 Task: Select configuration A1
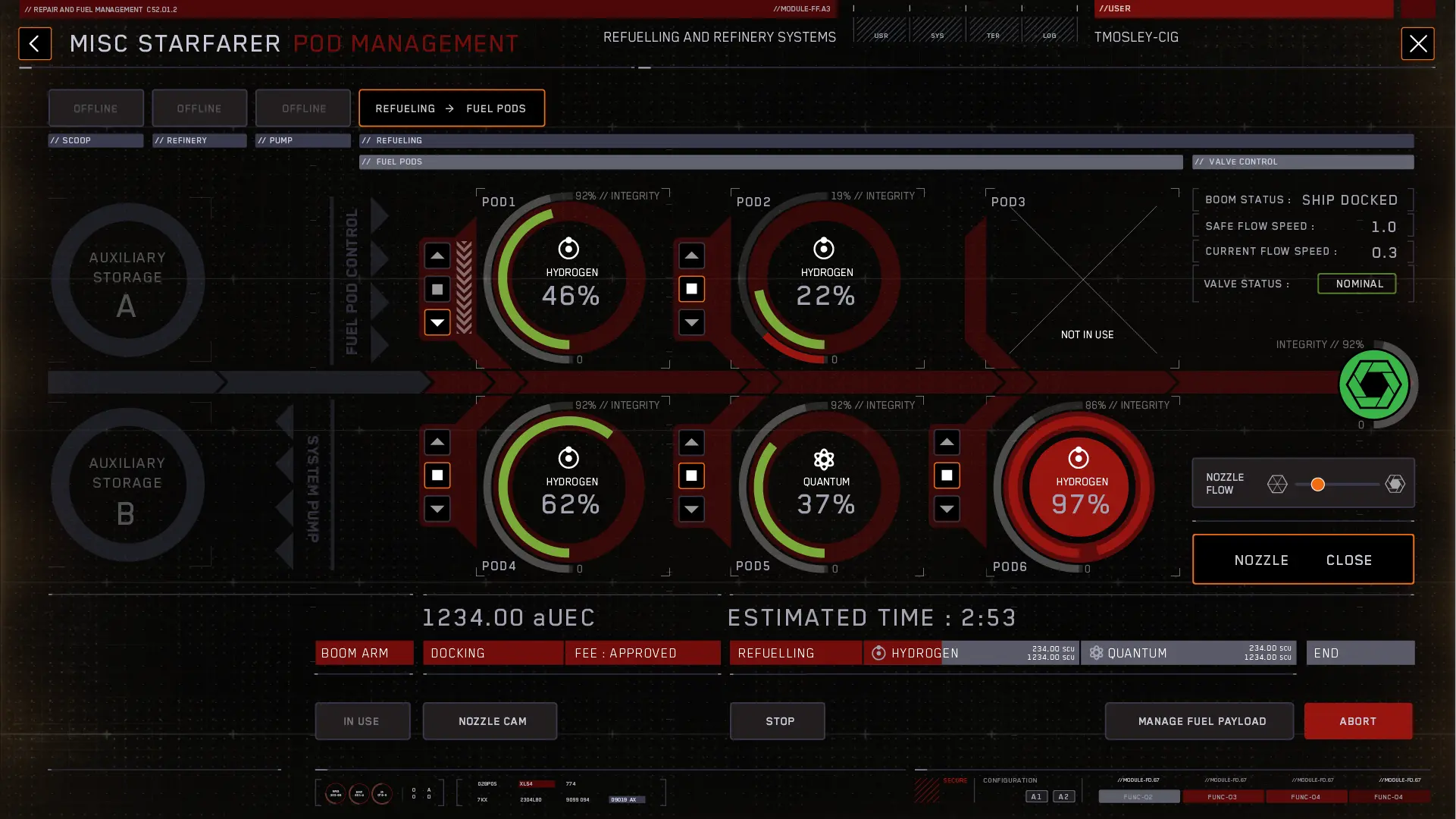[1036, 797]
